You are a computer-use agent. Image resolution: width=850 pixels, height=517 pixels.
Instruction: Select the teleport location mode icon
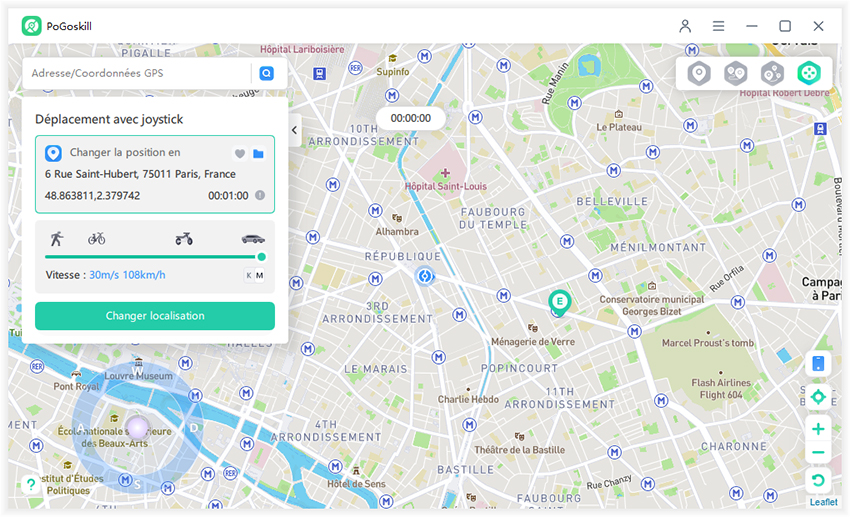tap(699, 73)
